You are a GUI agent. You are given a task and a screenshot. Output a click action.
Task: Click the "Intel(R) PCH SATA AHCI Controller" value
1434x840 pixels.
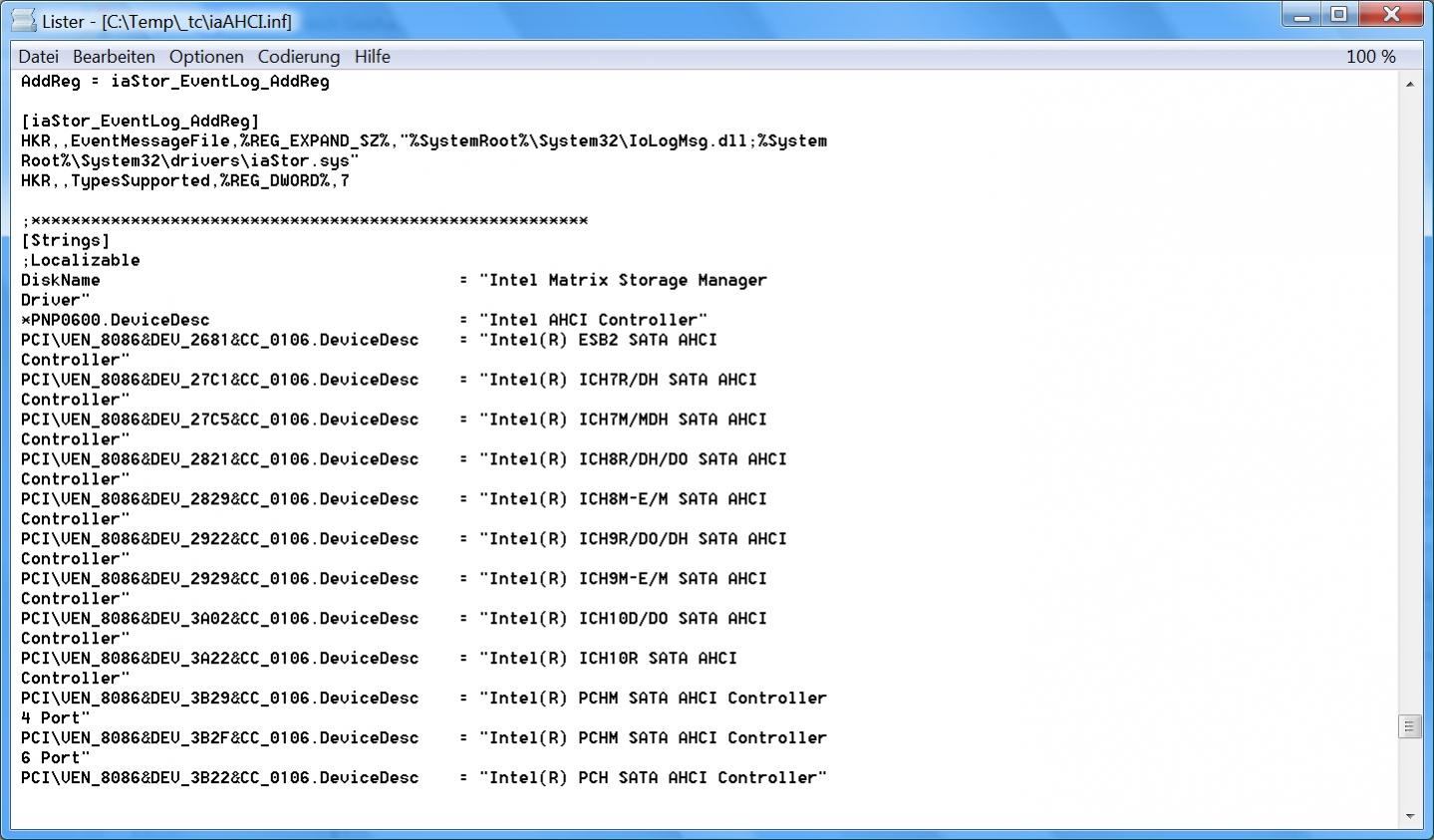click(x=654, y=778)
